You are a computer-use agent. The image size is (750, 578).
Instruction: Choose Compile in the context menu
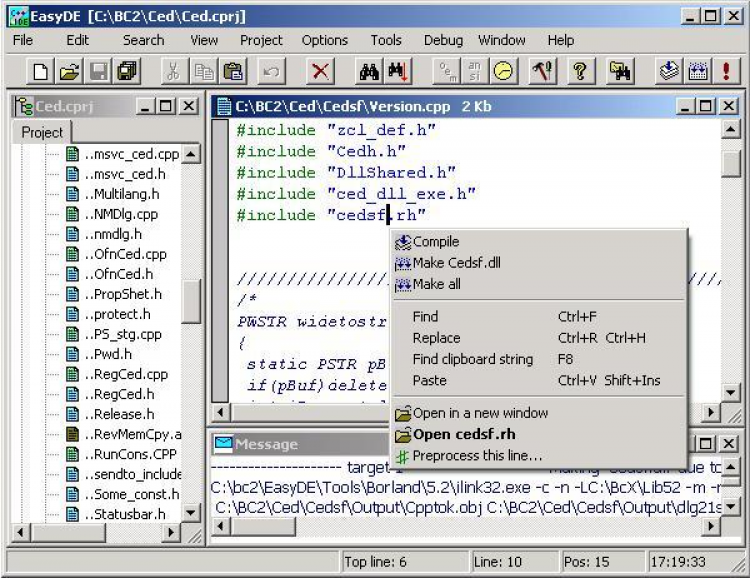[x=540, y=242]
